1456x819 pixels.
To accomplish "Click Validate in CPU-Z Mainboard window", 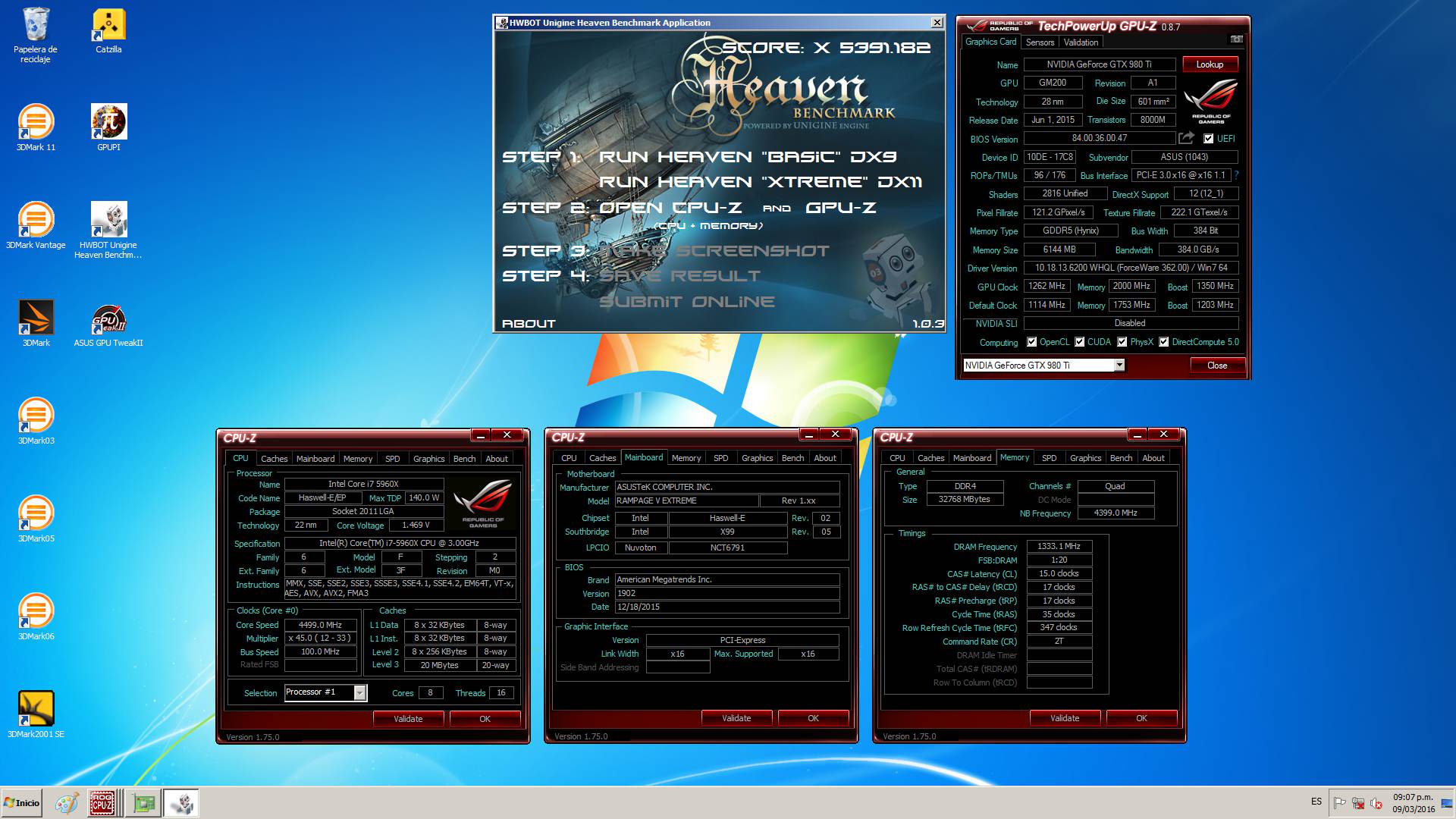I will (736, 718).
